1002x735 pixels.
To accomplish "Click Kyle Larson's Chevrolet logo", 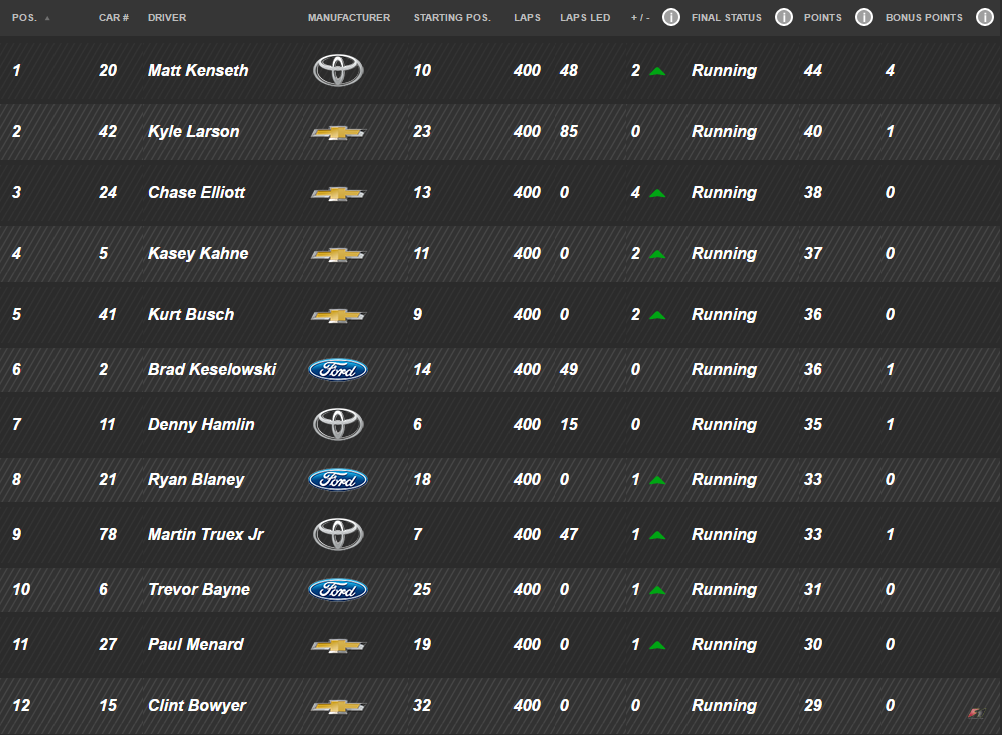I will click(x=338, y=132).
